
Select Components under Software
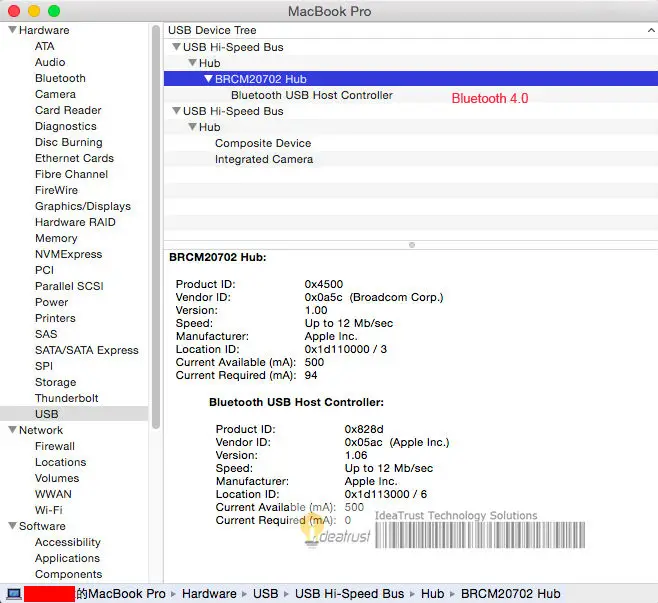pyautogui.click(x=68, y=574)
